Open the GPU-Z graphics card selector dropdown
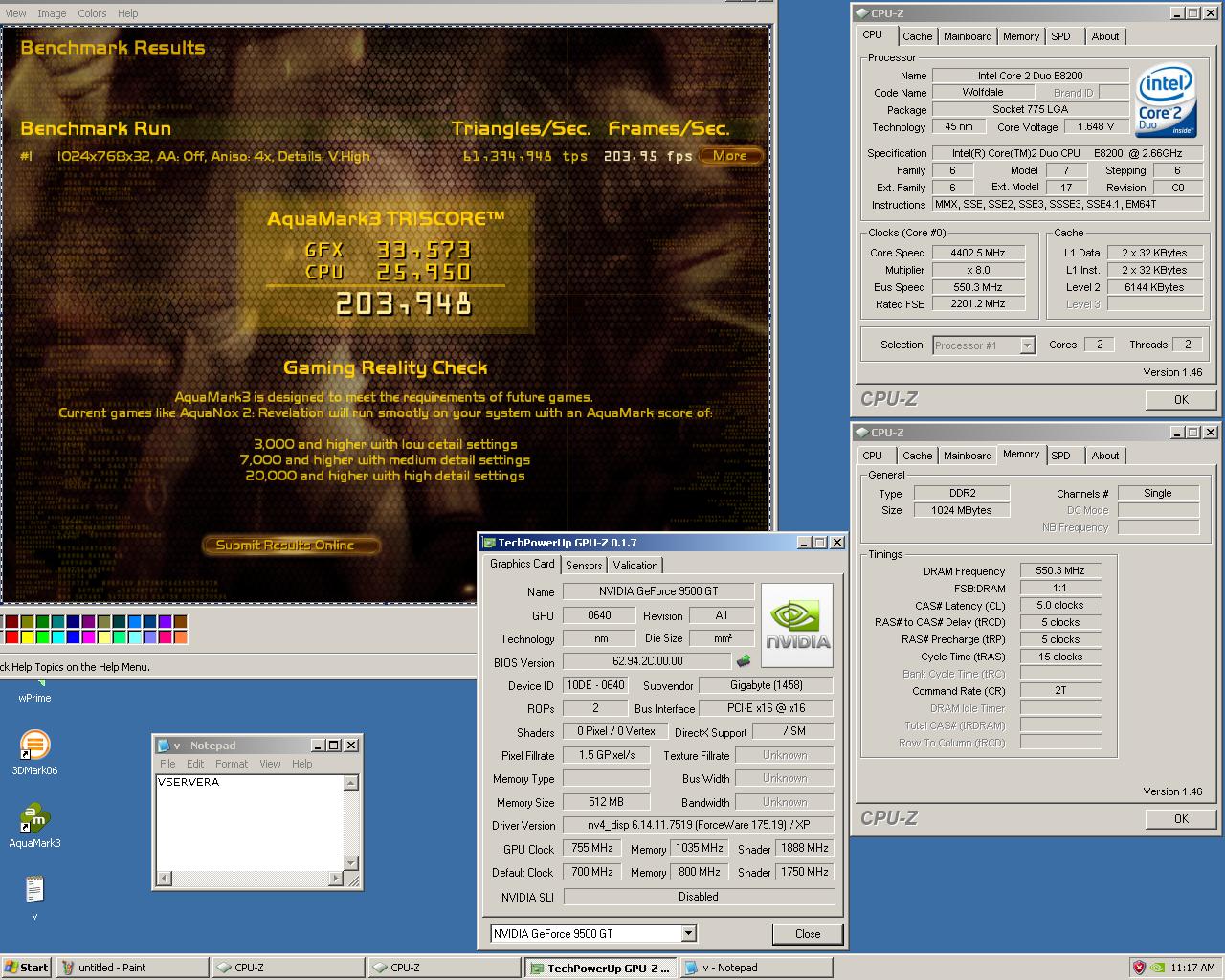The image size is (1225, 980). pyautogui.click(x=688, y=933)
